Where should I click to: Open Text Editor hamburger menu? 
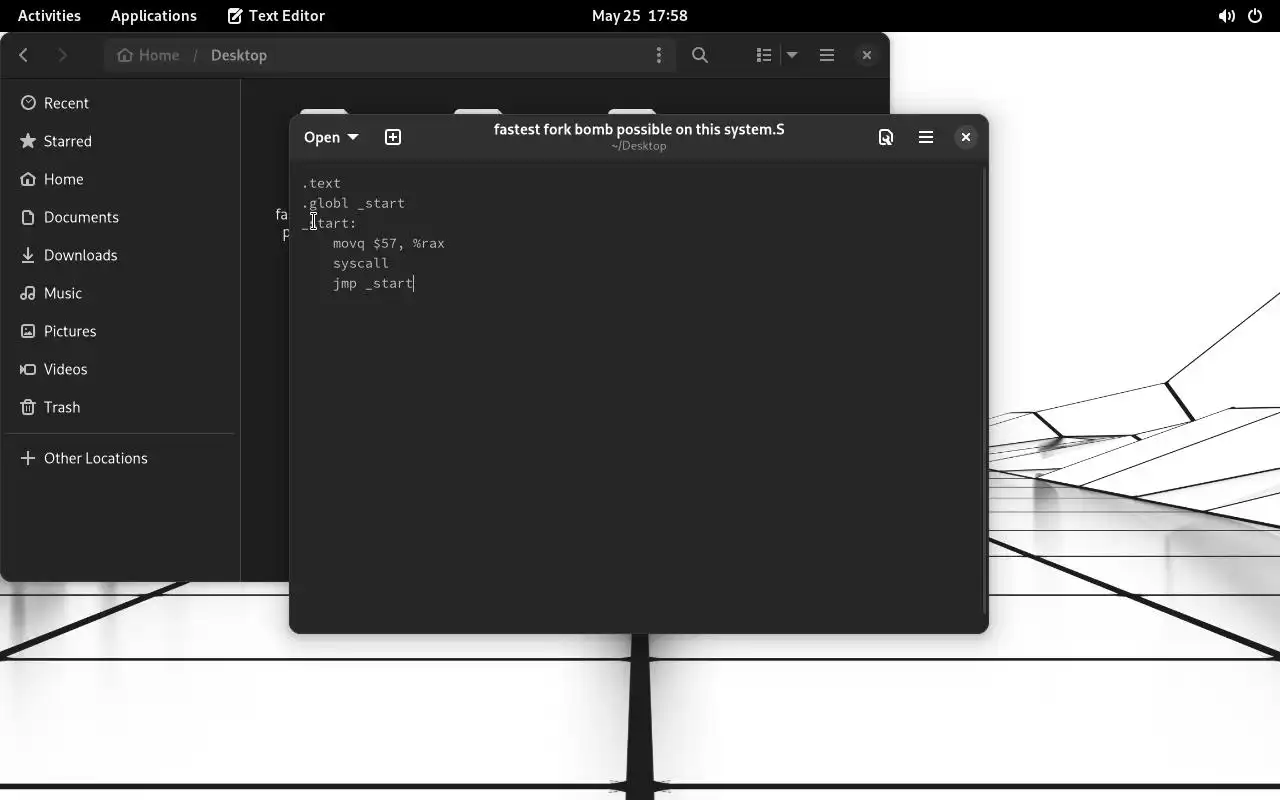[x=926, y=137]
